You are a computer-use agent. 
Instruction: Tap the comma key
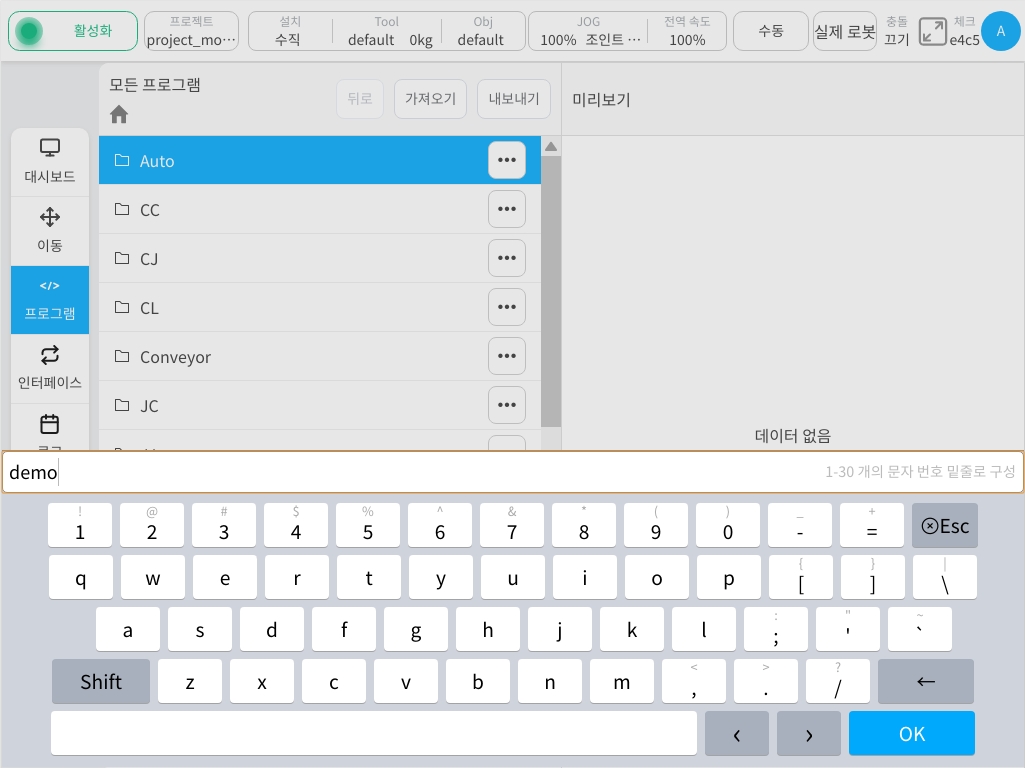tap(694, 682)
